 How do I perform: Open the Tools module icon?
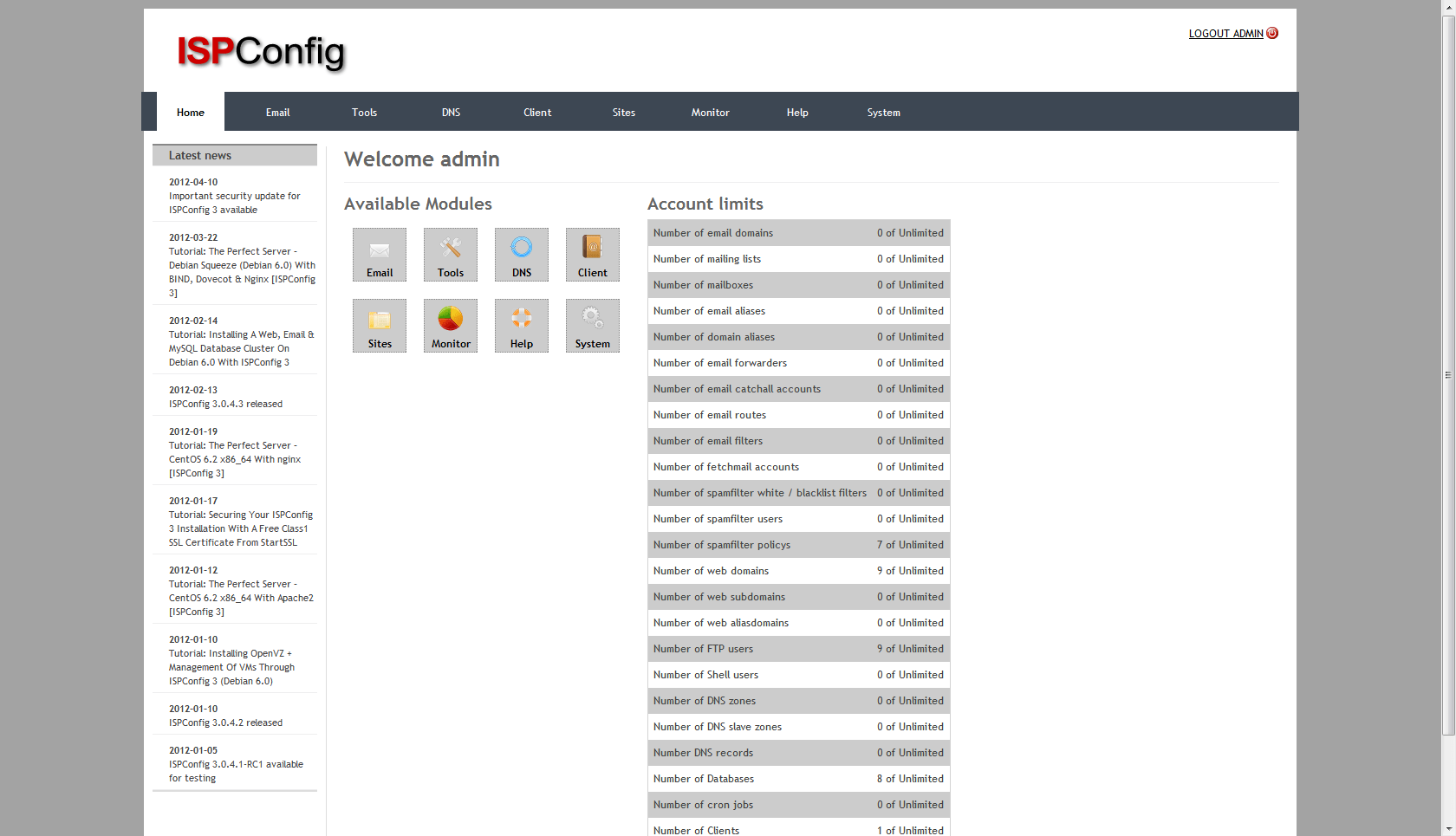(x=451, y=255)
